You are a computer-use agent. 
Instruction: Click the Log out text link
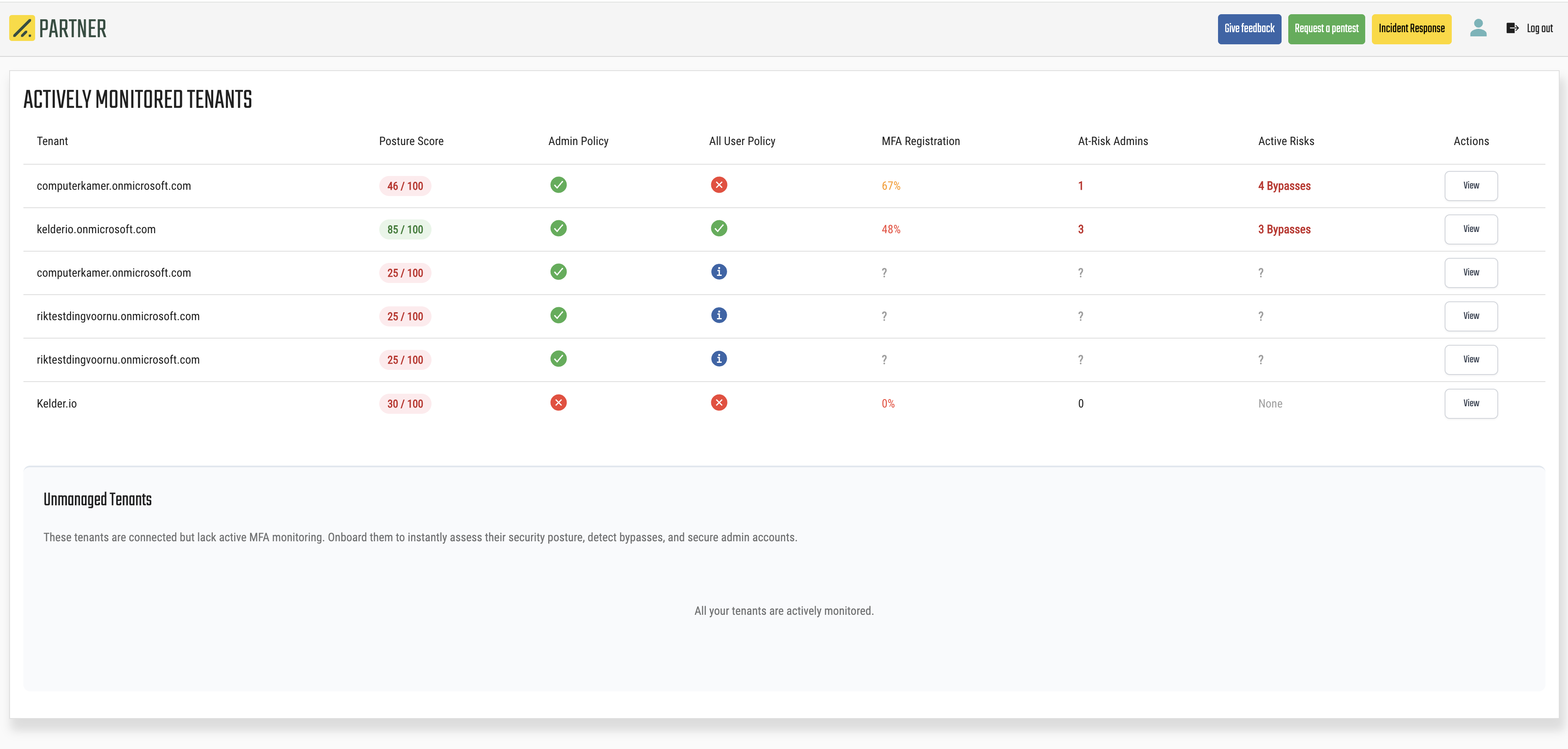point(1540,28)
